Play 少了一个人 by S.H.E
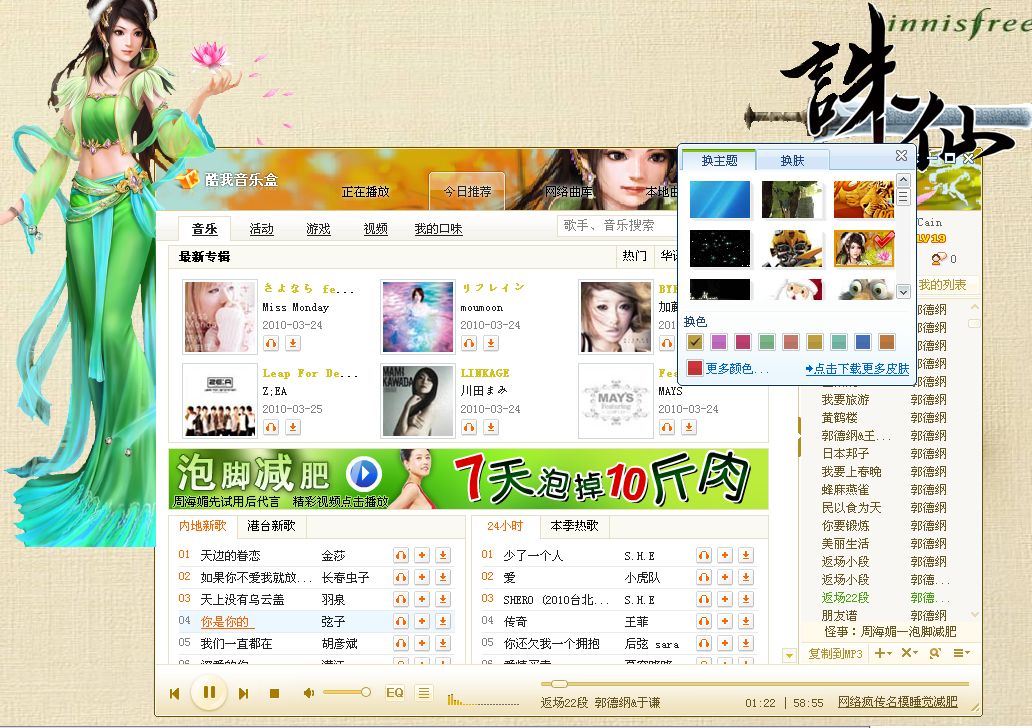This screenshot has height=728, width=1032. pyautogui.click(x=704, y=556)
